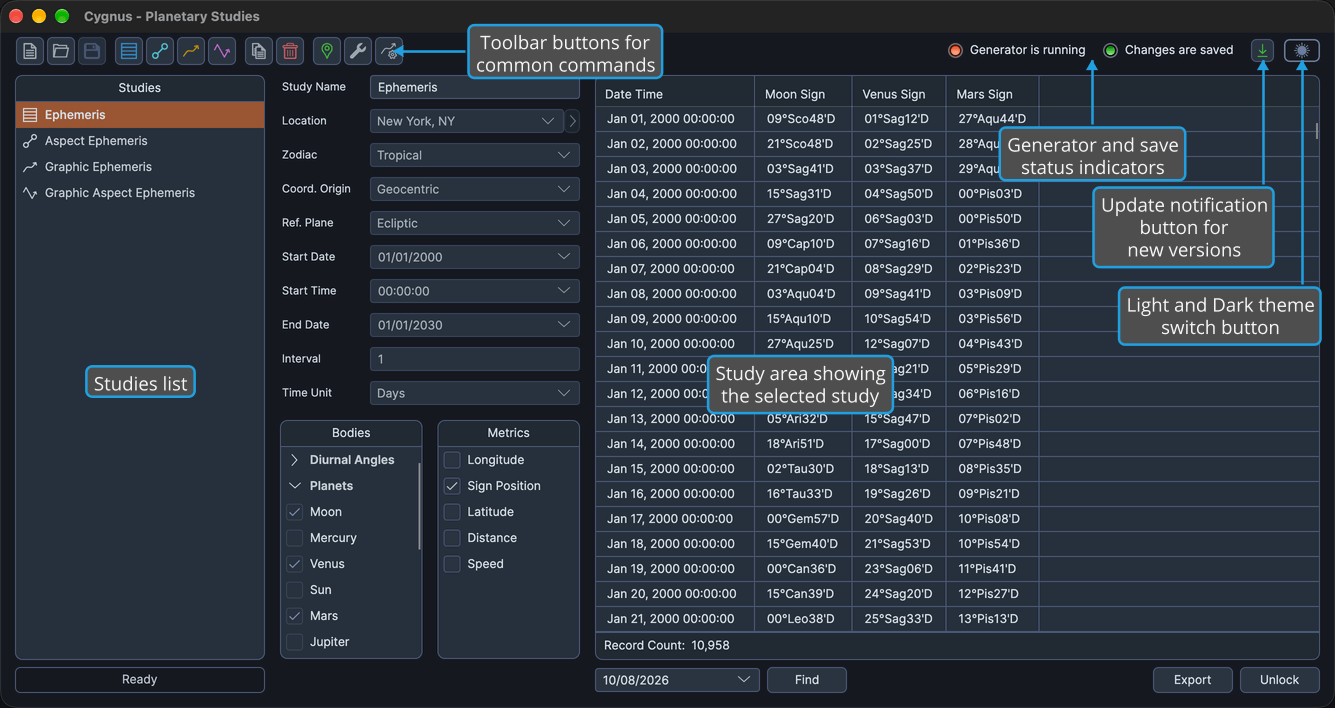Click the chart settings gear toolbar icon

coord(389,51)
